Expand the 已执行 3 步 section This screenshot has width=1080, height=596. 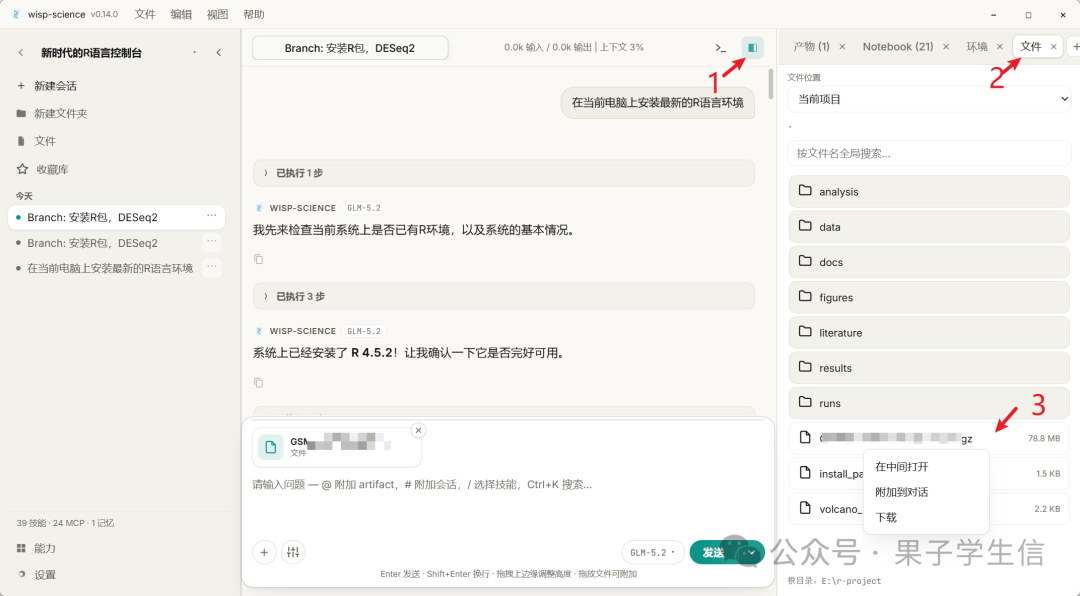tap(503, 296)
